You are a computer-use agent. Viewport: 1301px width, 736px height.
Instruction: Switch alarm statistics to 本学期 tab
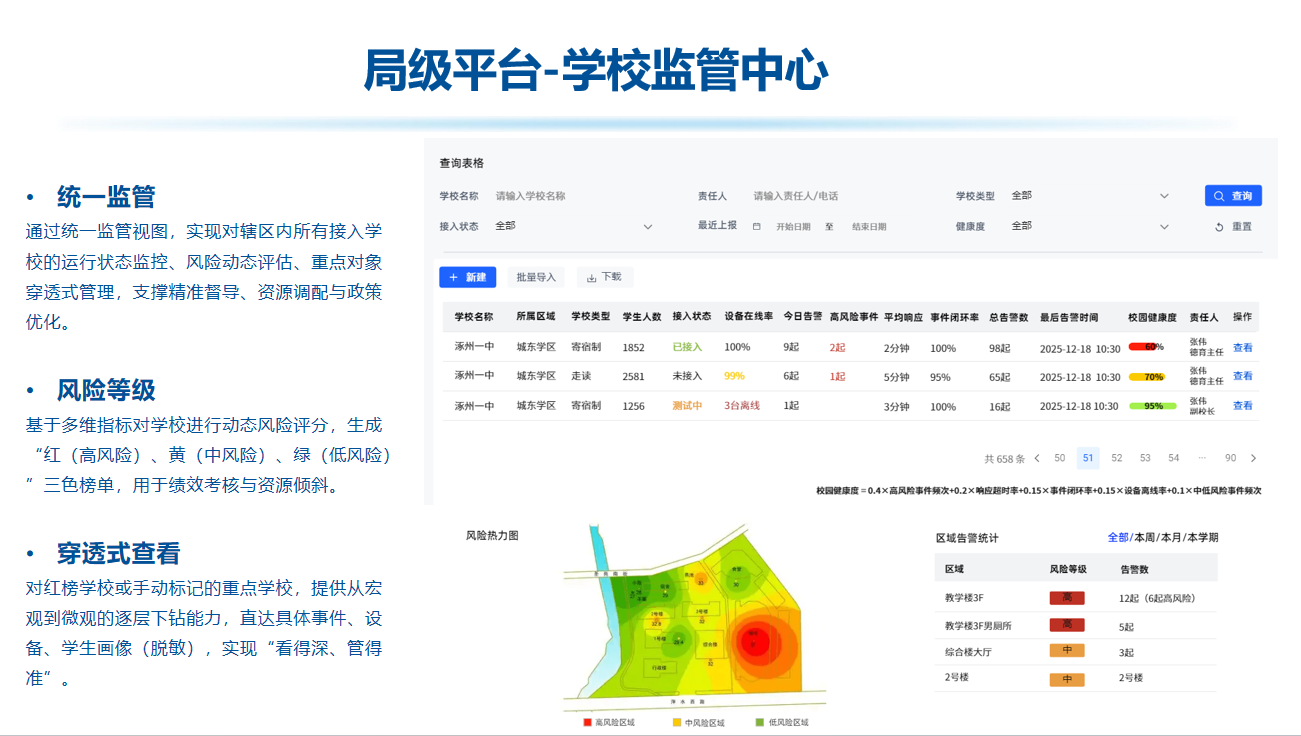point(1202,538)
